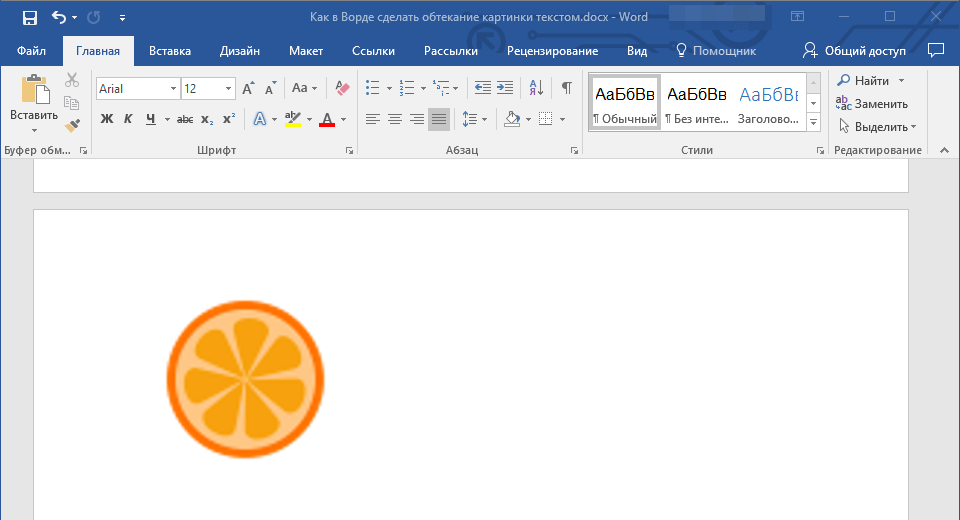Apply the Заголово... heading style
This screenshot has height=520, width=960.
[x=768, y=102]
